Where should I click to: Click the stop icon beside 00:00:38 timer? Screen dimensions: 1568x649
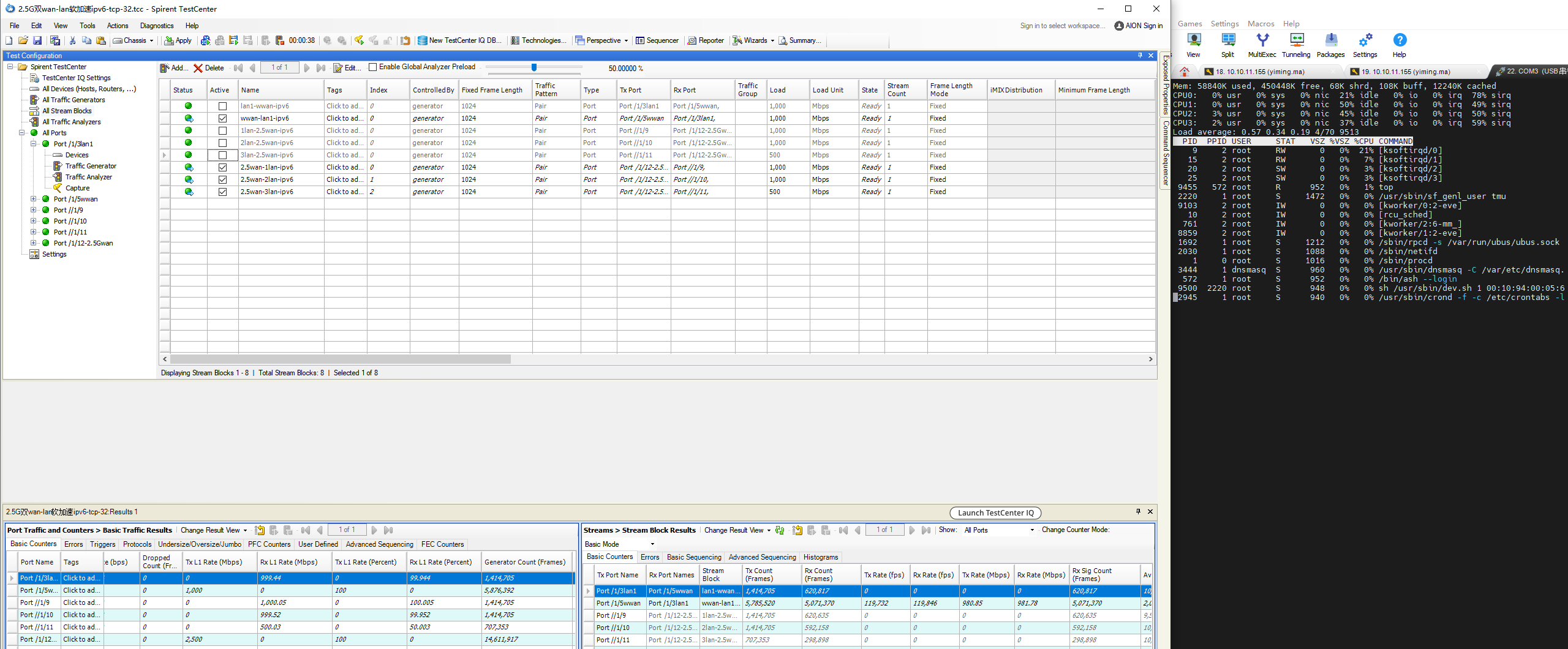[279, 40]
